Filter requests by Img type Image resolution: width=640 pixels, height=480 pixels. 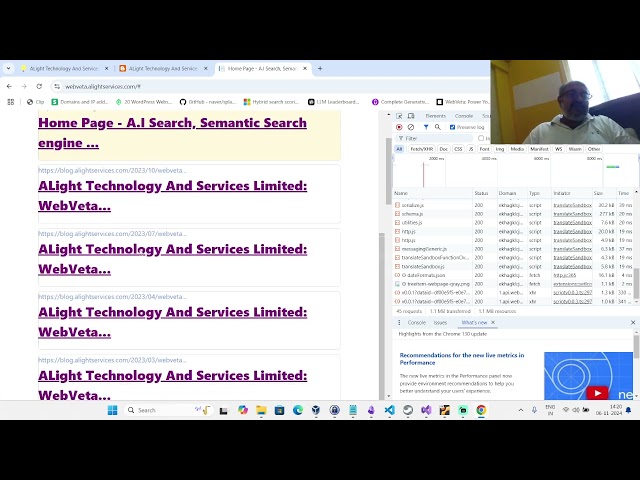click(500, 149)
